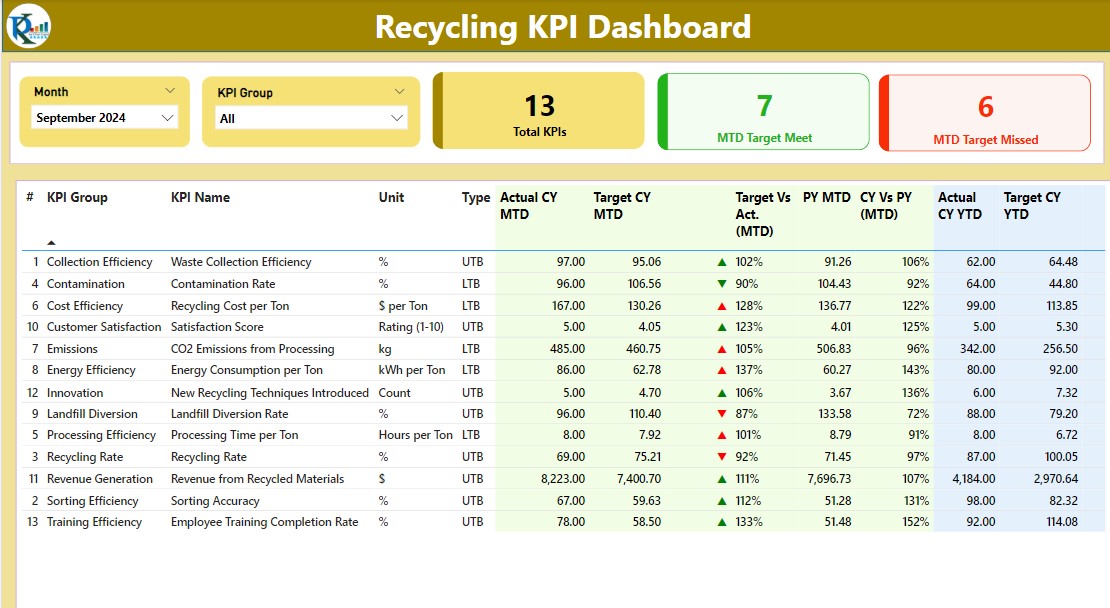This screenshot has height=608, width=1110.
Task: Sort by the # column header
Action: (30, 197)
